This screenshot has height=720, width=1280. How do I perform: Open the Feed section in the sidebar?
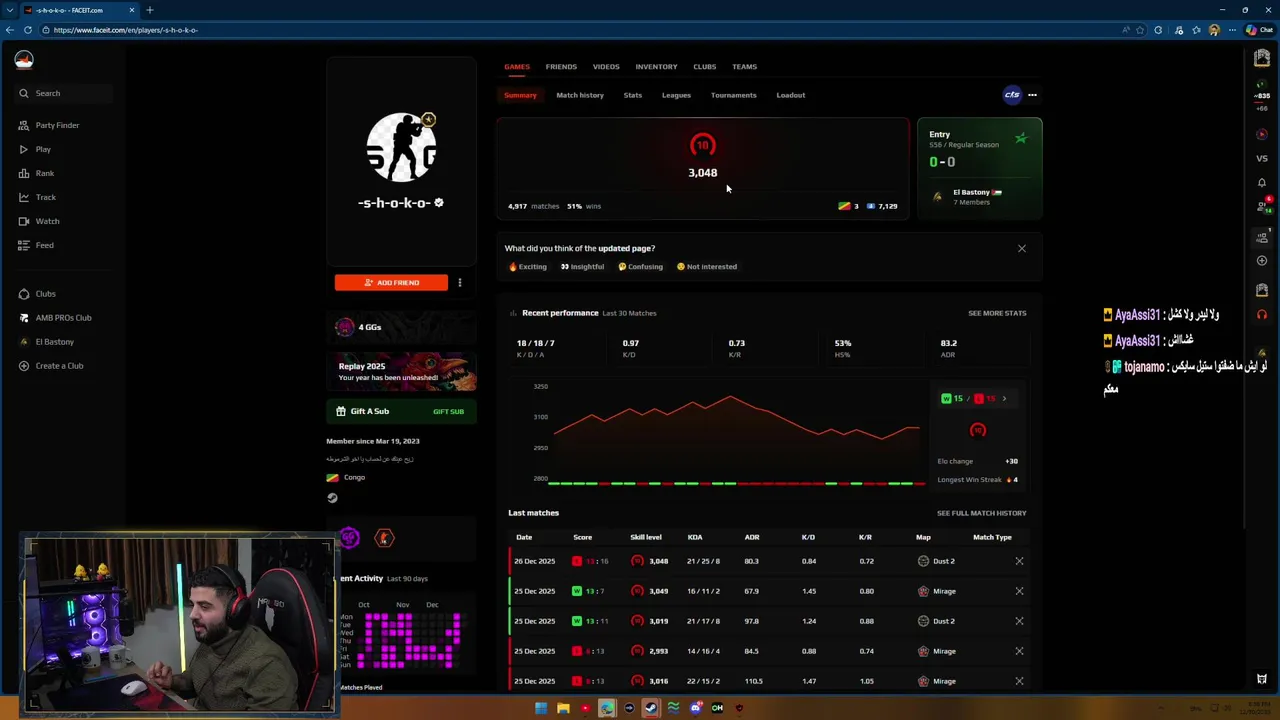pos(36,245)
